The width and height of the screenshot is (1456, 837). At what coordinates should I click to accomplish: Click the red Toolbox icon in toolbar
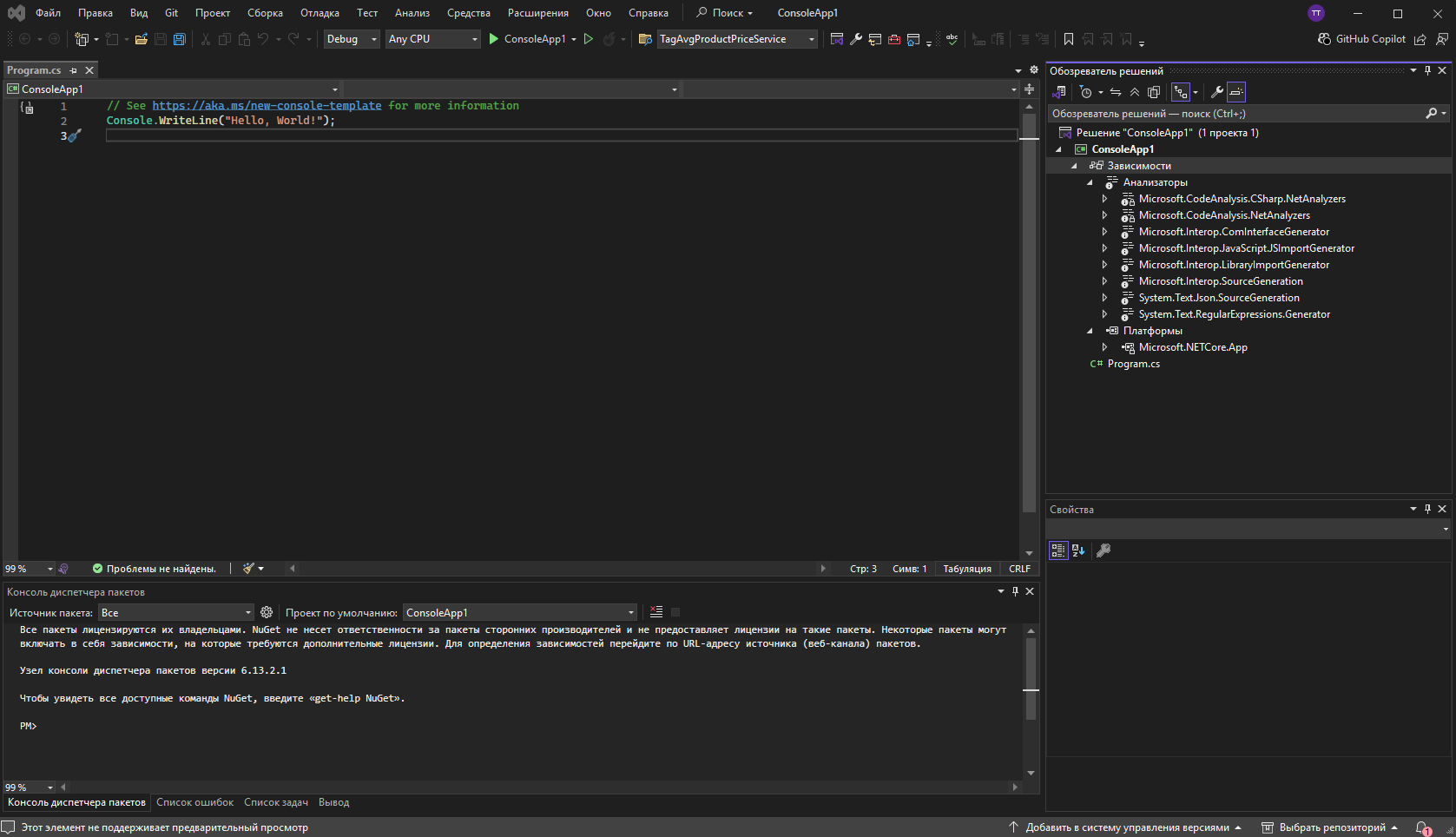[x=894, y=39]
